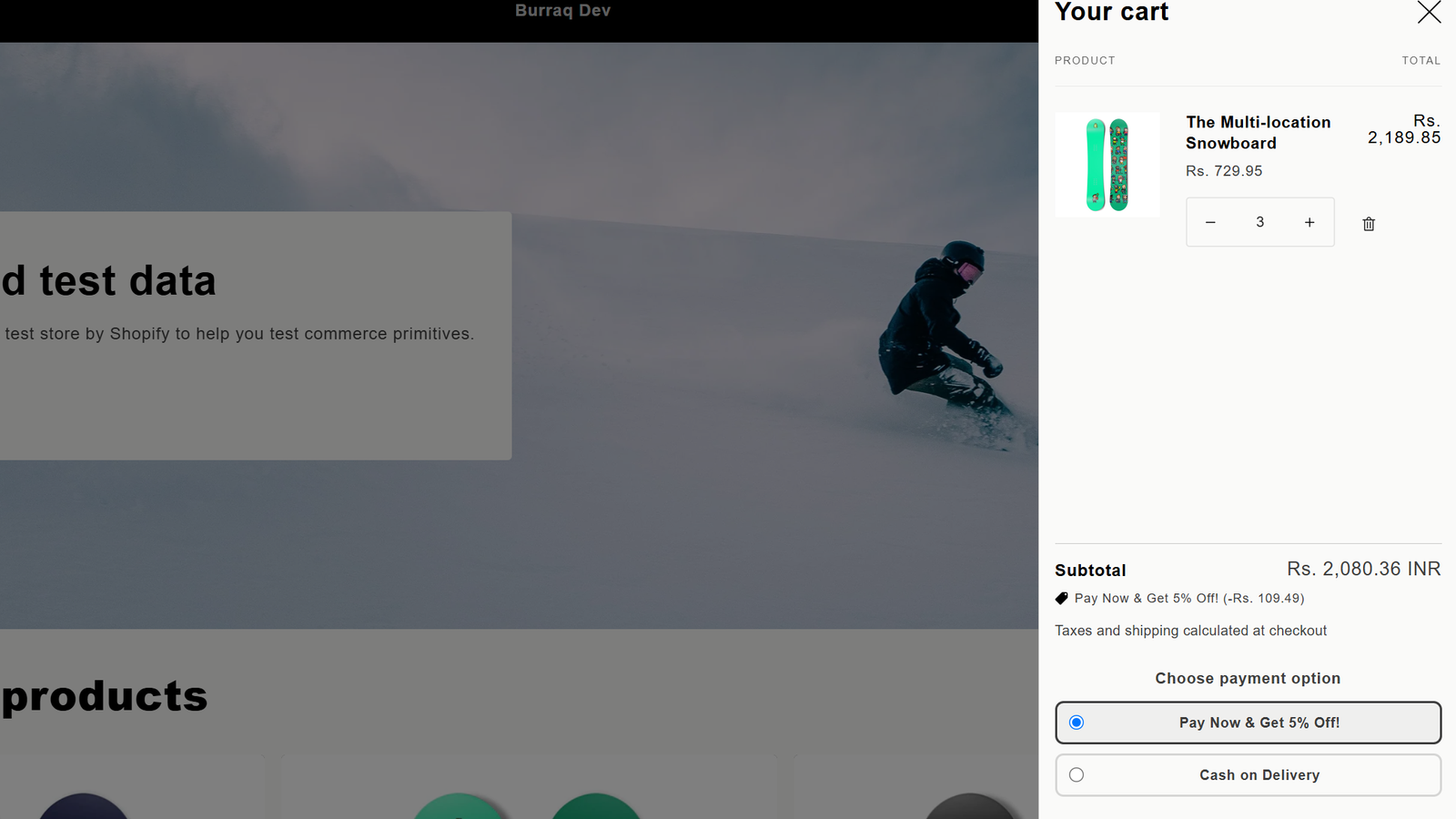Open The Multi-location Snowboard product link
Image resolution: width=1456 pixels, height=819 pixels.
coord(1258,133)
